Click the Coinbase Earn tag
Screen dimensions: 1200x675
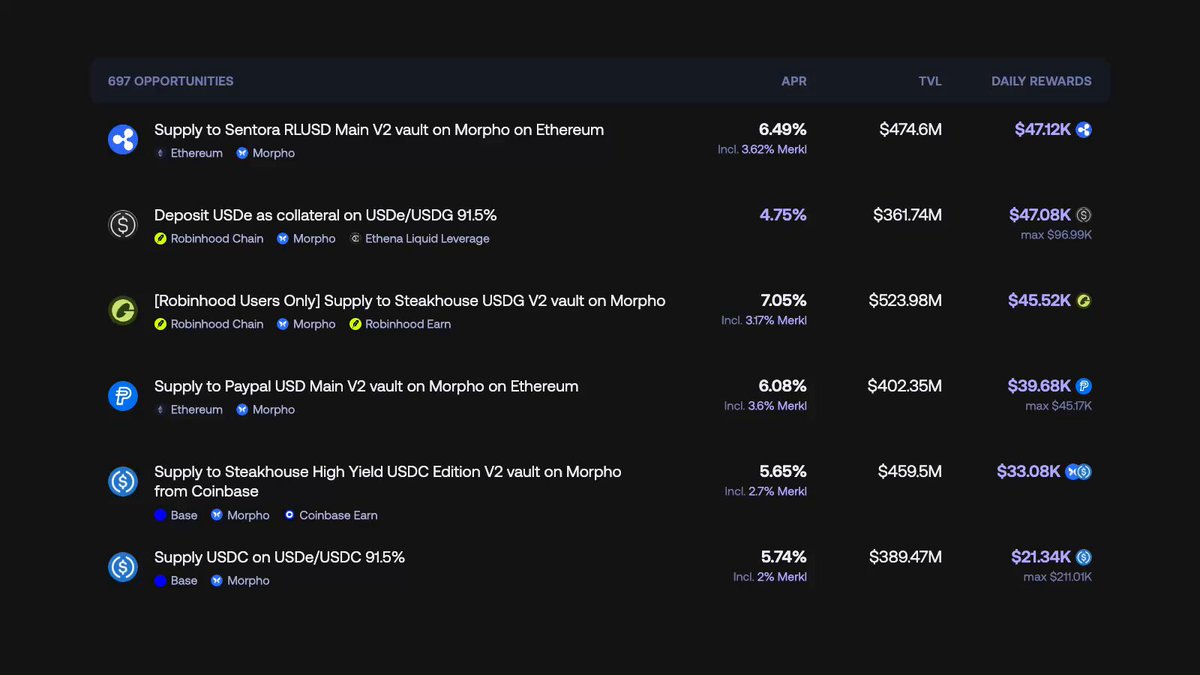330,515
